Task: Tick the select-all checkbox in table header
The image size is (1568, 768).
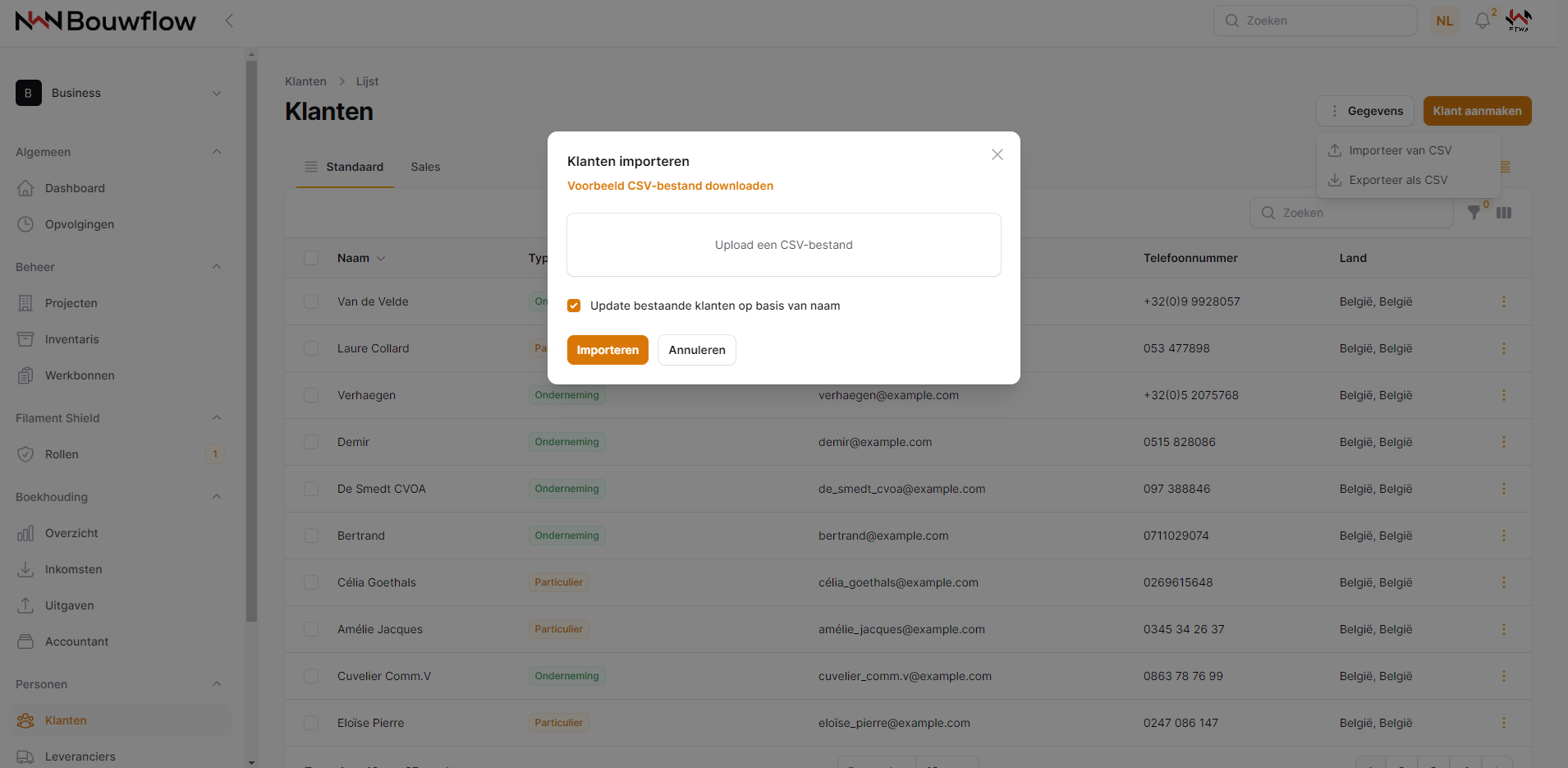Action: 311,258
